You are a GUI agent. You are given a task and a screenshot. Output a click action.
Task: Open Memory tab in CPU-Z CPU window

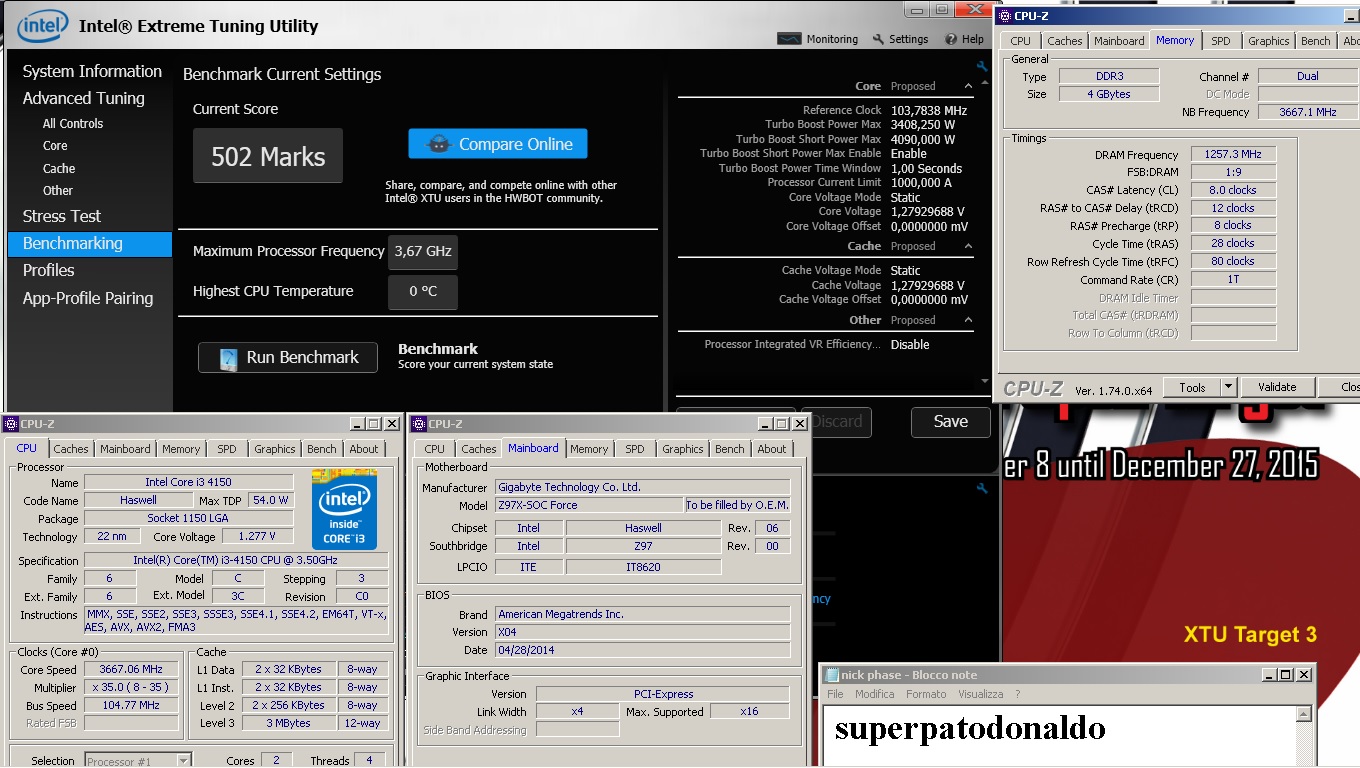181,449
